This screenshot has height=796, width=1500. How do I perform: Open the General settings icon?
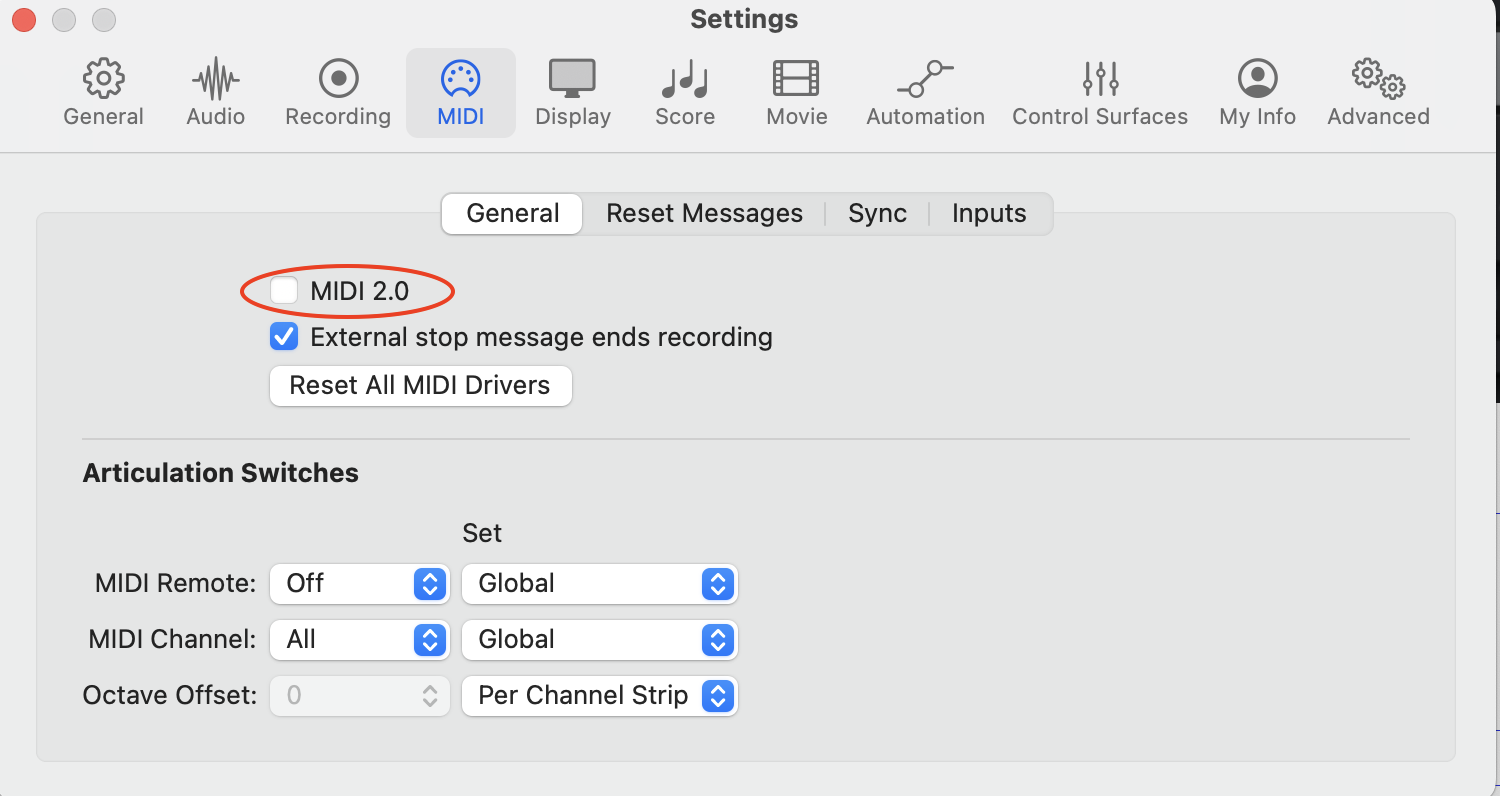tap(103, 90)
